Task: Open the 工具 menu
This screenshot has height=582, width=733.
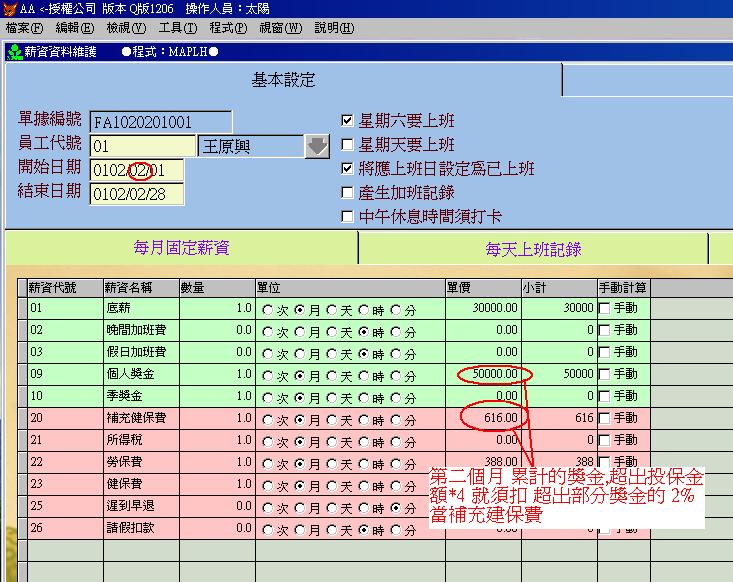Action: pyautogui.click(x=178, y=28)
